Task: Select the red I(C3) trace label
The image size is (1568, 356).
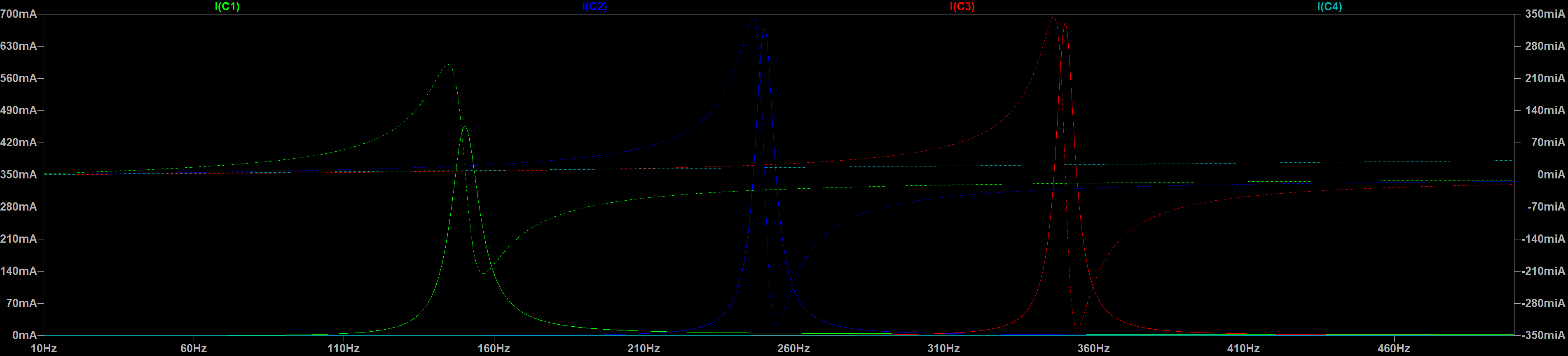Action: pyautogui.click(x=962, y=7)
